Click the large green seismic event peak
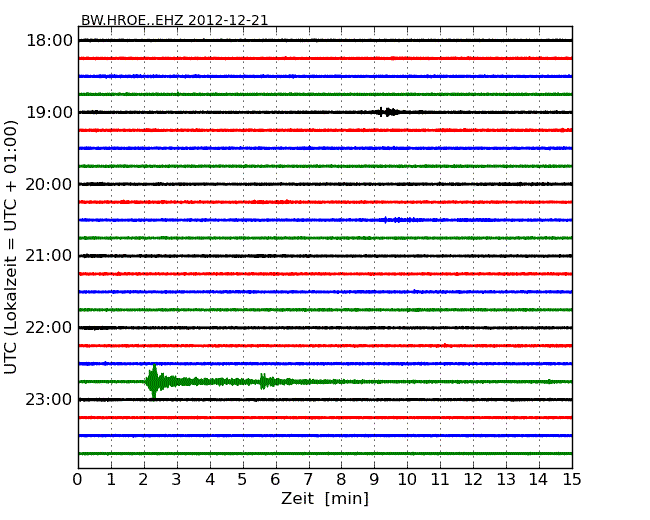The image size is (650, 520). (154, 381)
